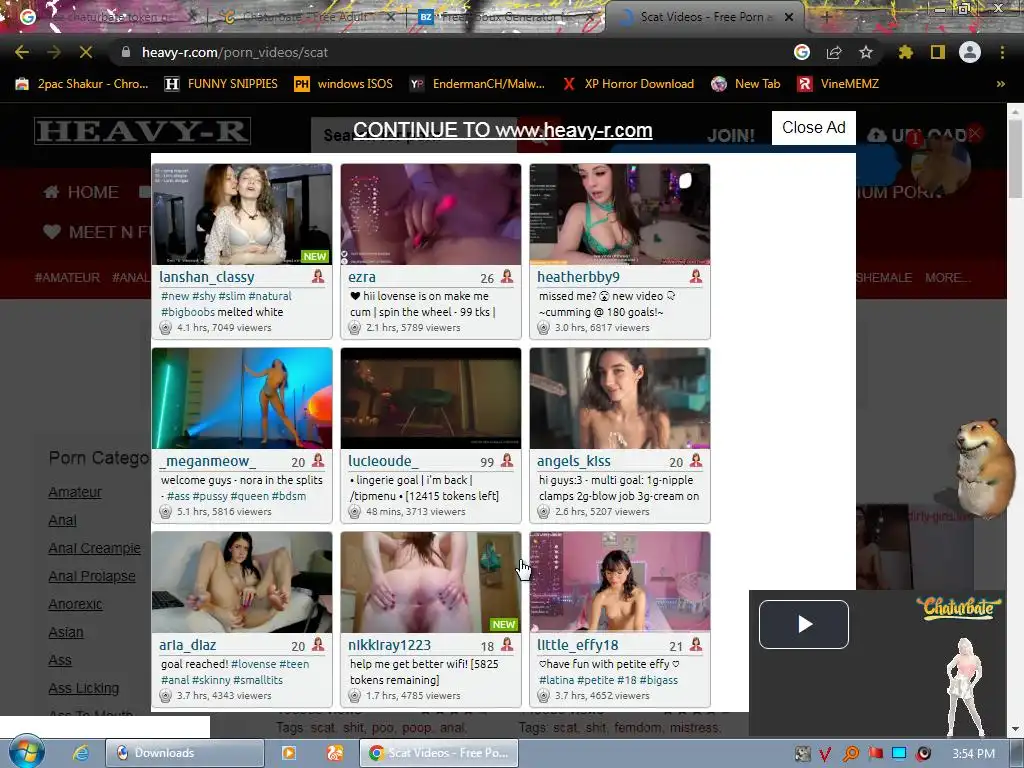Click the Google icon in the address bar

coord(802,52)
